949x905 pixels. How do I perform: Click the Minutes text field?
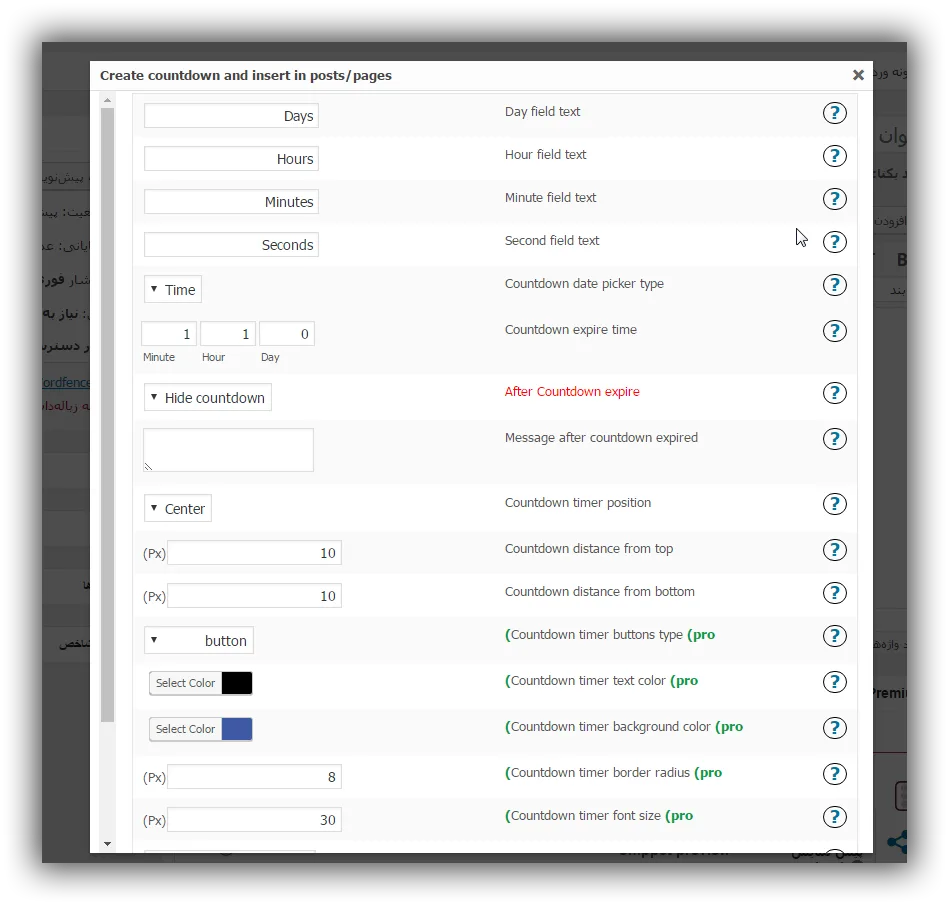[231, 202]
